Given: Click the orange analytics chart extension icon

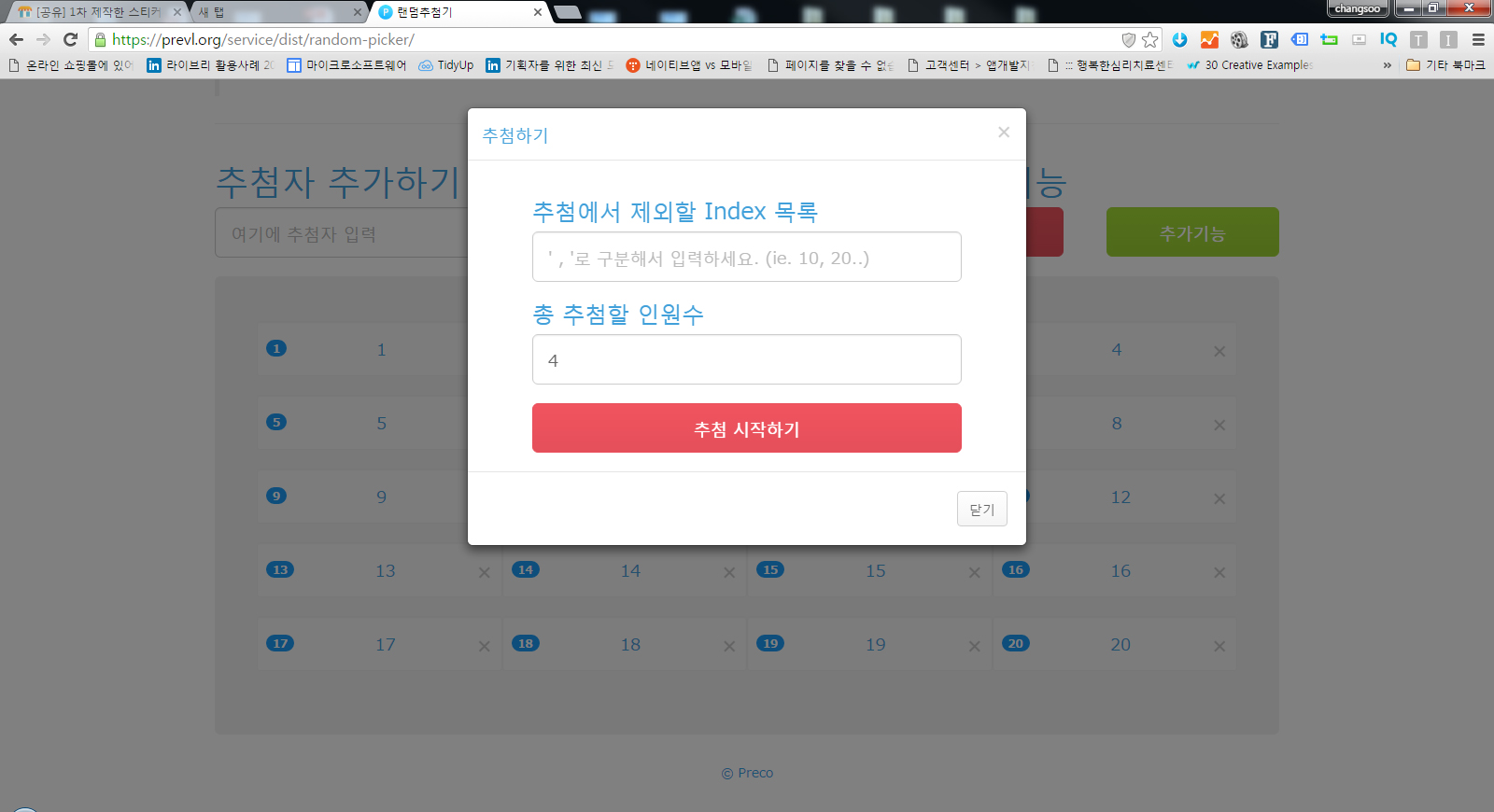Looking at the screenshot, I should coord(1209,39).
